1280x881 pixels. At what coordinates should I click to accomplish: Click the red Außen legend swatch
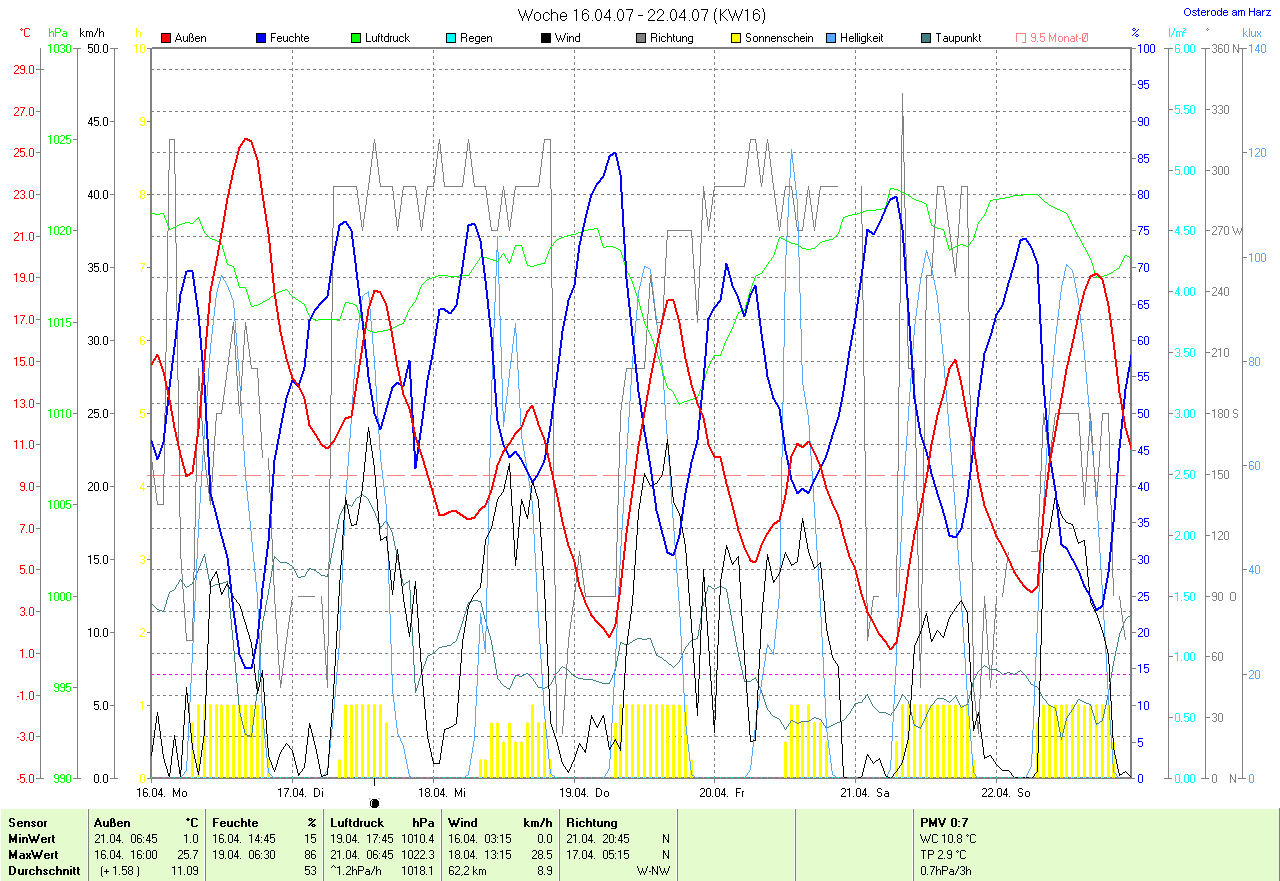pyautogui.click(x=166, y=38)
